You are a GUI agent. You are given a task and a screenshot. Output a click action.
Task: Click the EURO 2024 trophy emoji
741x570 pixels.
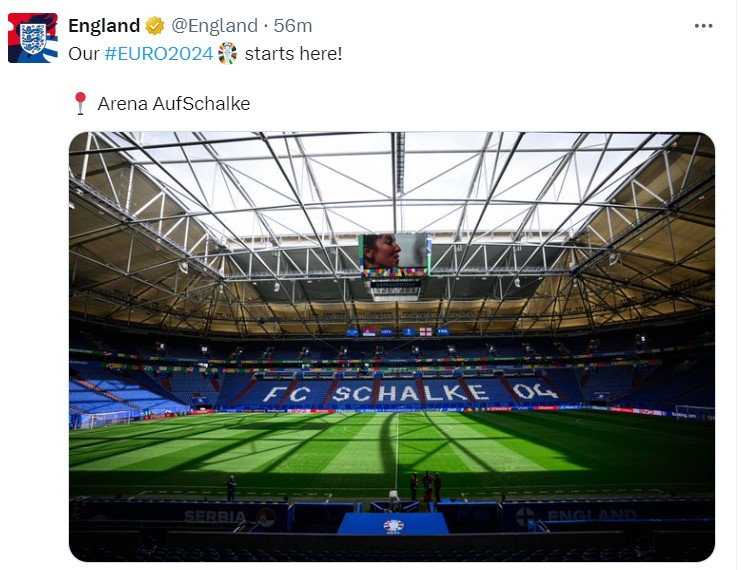pyautogui.click(x=228, y=53)
